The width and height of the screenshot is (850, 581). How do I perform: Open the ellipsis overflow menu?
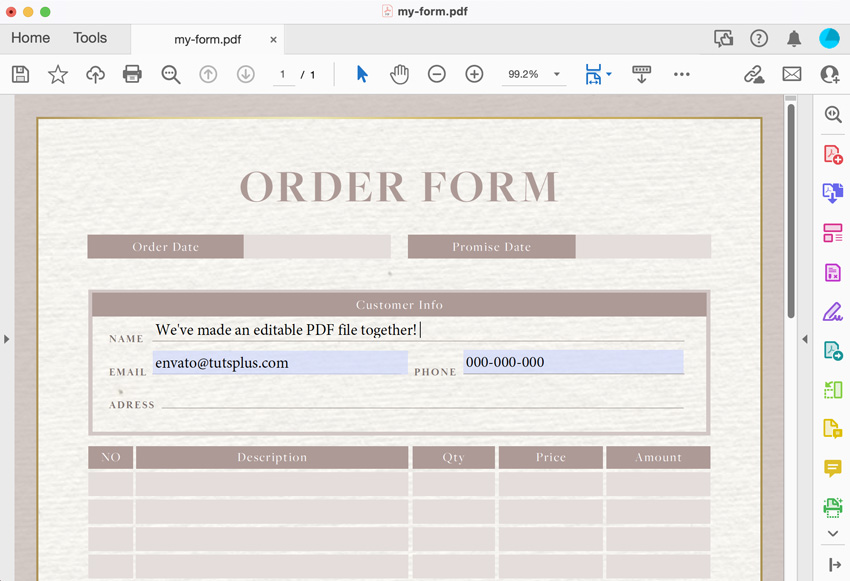[x=681, y=73]
